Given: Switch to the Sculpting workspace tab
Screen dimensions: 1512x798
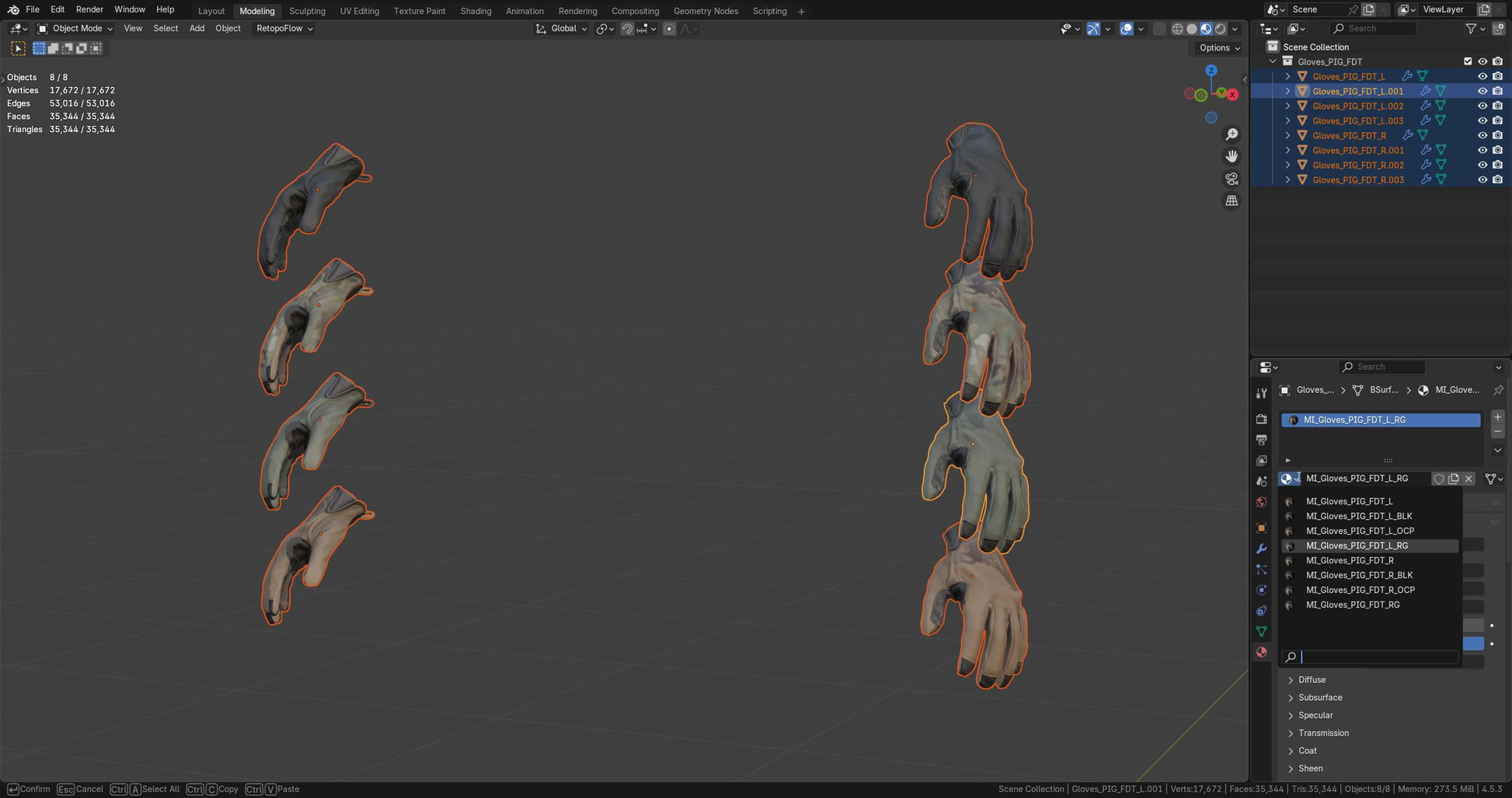Looking at the screenshot, I should pyautogui.click(x=307, y=11).
